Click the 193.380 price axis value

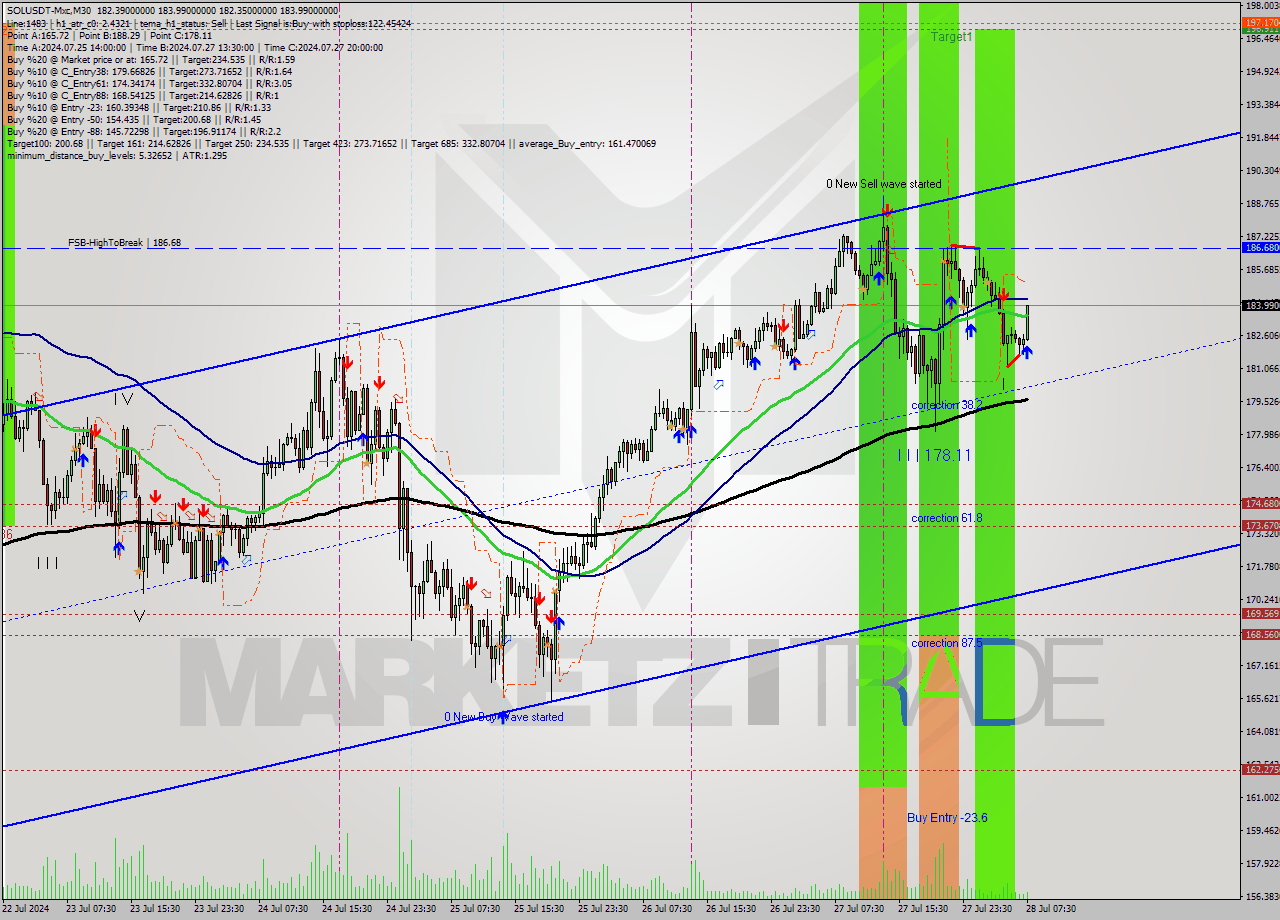(x=1261, y=104)
